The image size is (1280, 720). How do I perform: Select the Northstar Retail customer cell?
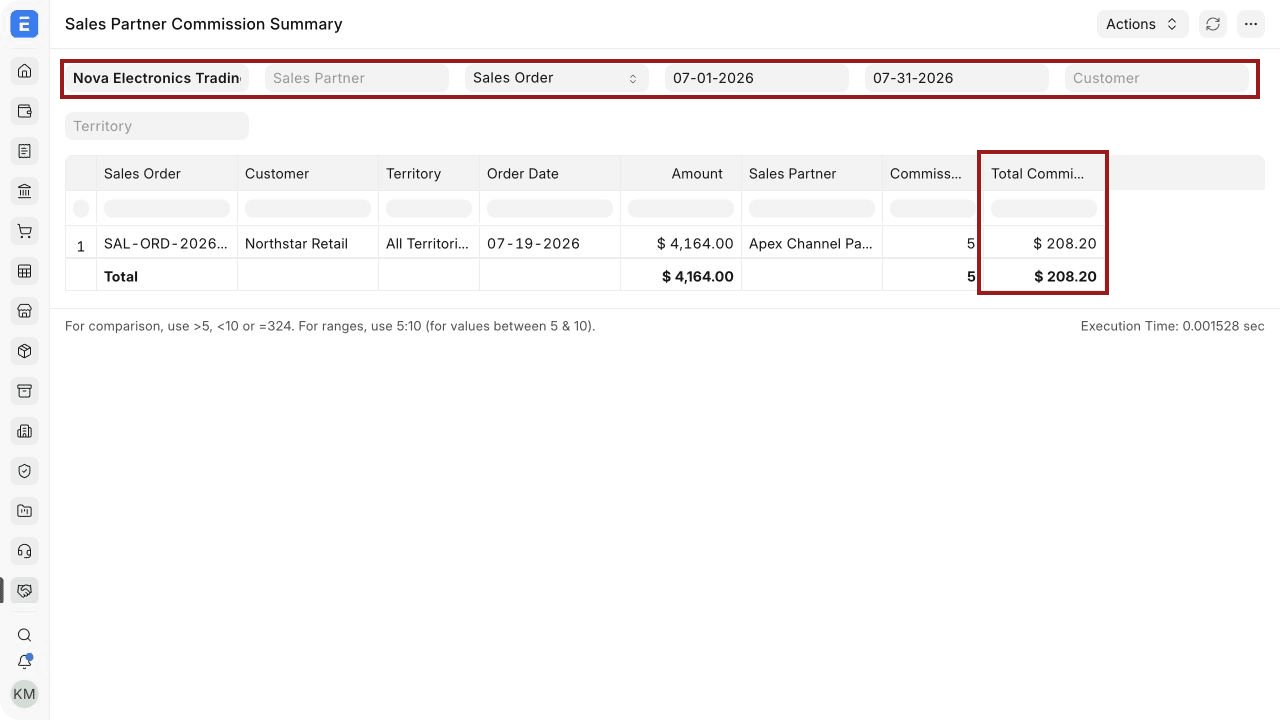[x=308, y=243]
